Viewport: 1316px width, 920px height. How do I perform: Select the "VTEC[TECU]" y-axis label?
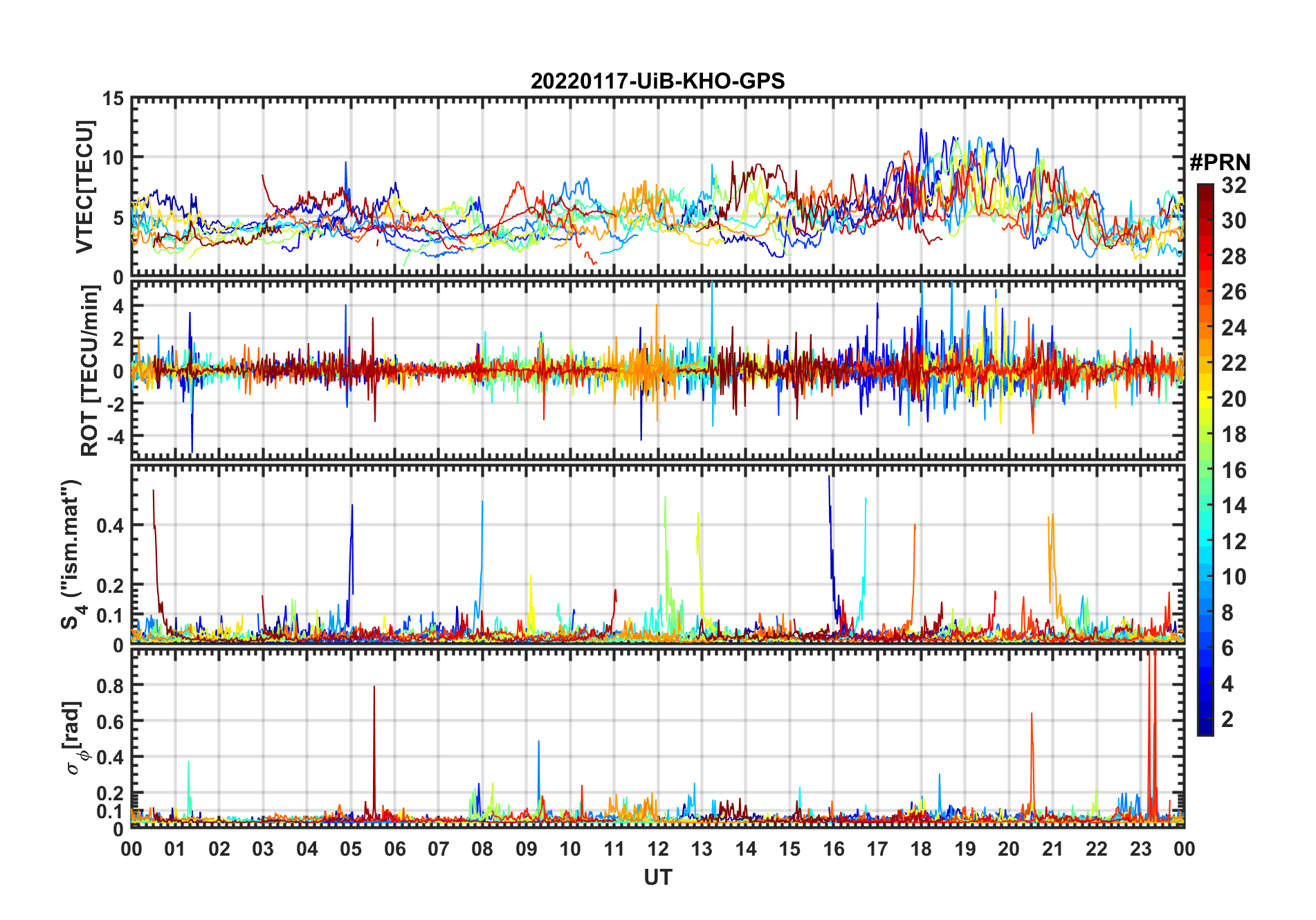[x=84, y=187]
